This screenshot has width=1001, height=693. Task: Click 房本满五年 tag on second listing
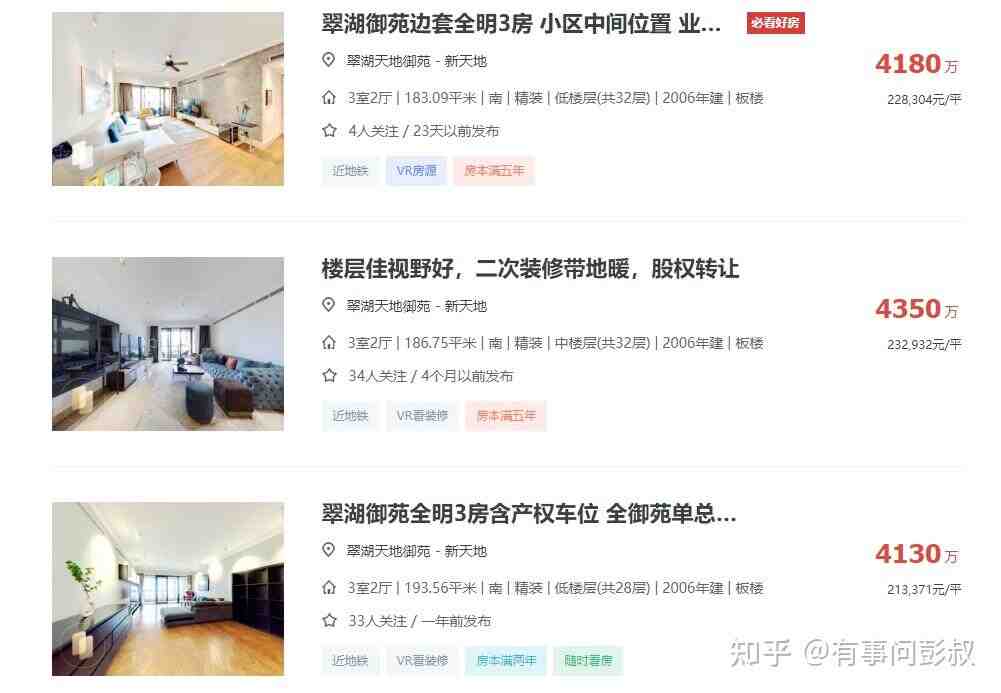pos(506,415)
